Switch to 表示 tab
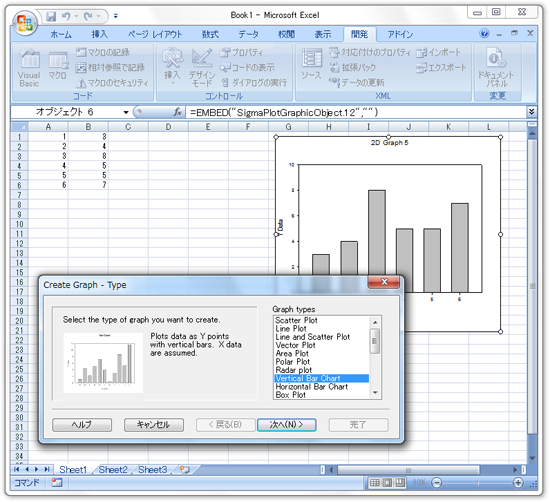 click(322, 34)
